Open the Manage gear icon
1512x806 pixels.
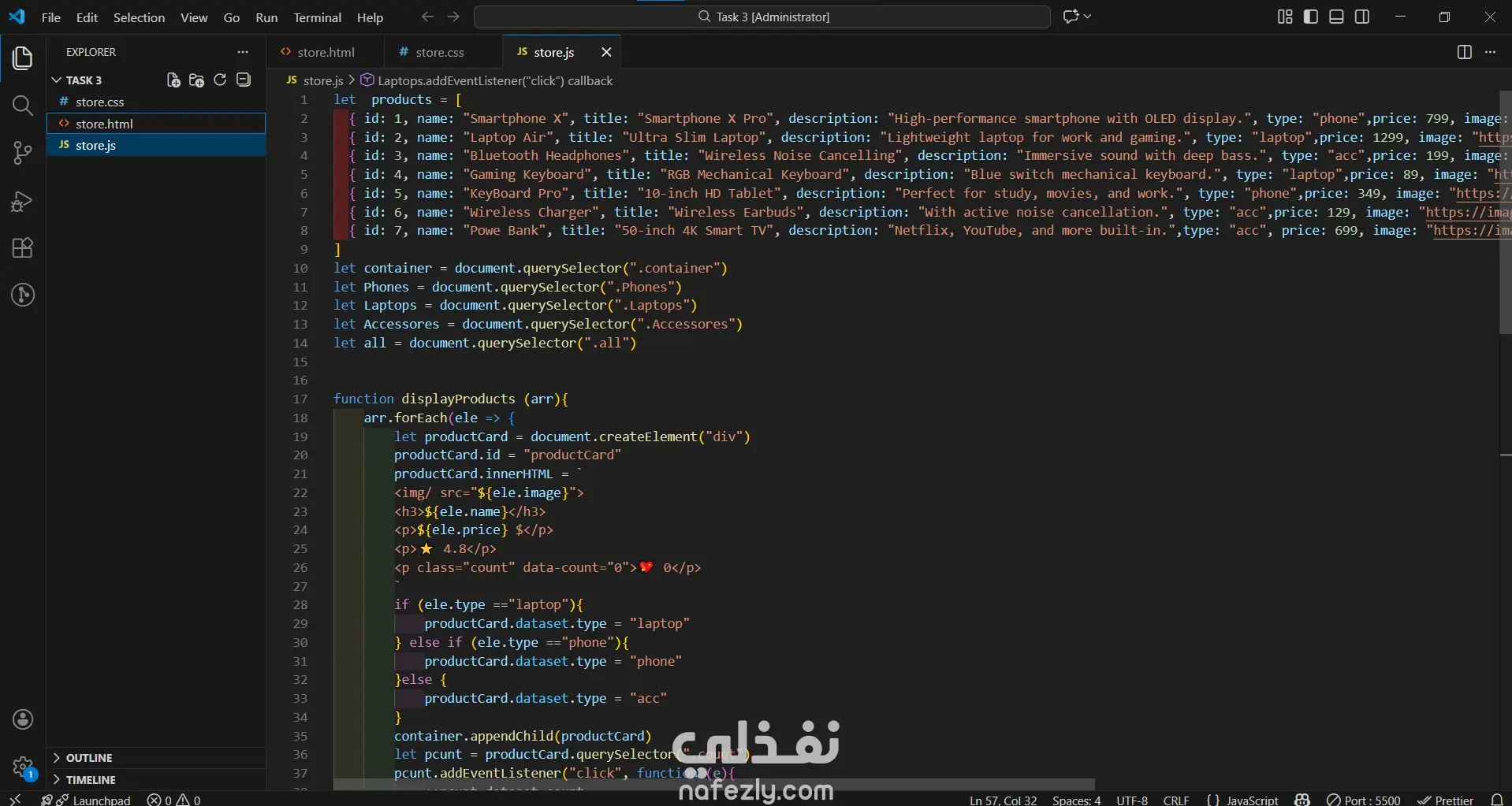(x=23, y=766)
